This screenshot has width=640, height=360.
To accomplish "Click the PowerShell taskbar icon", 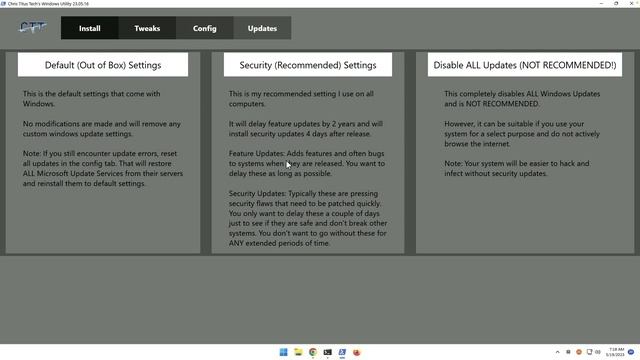I will pos(342,352).
